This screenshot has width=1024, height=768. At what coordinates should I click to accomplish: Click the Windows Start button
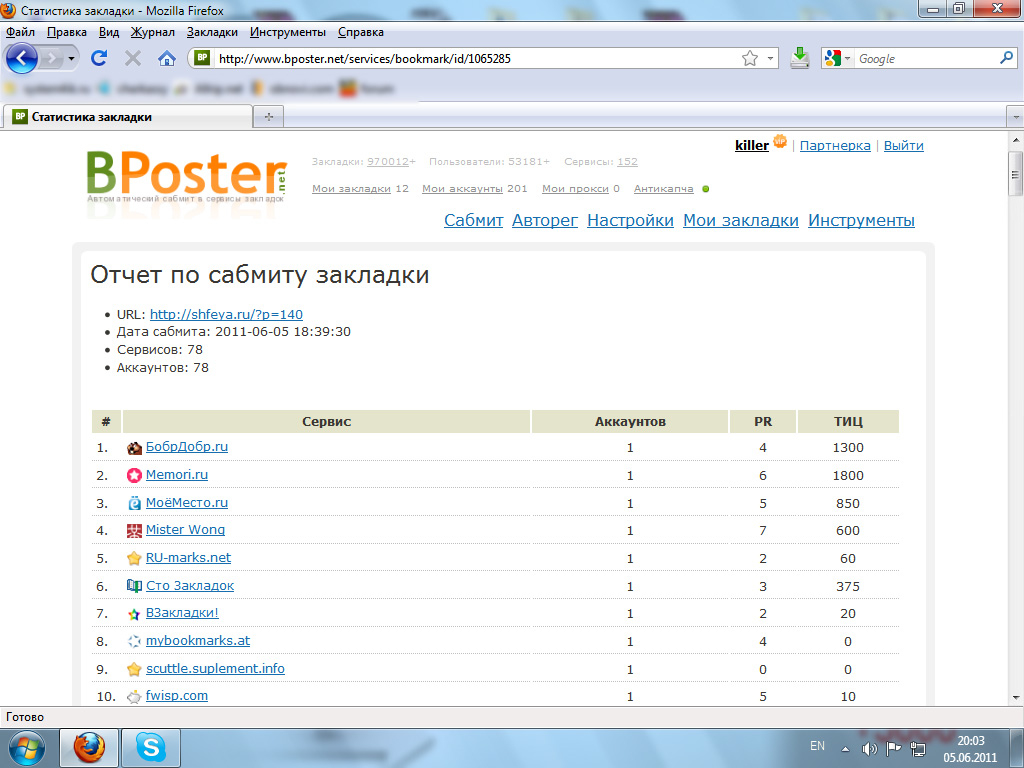(25, 748)
